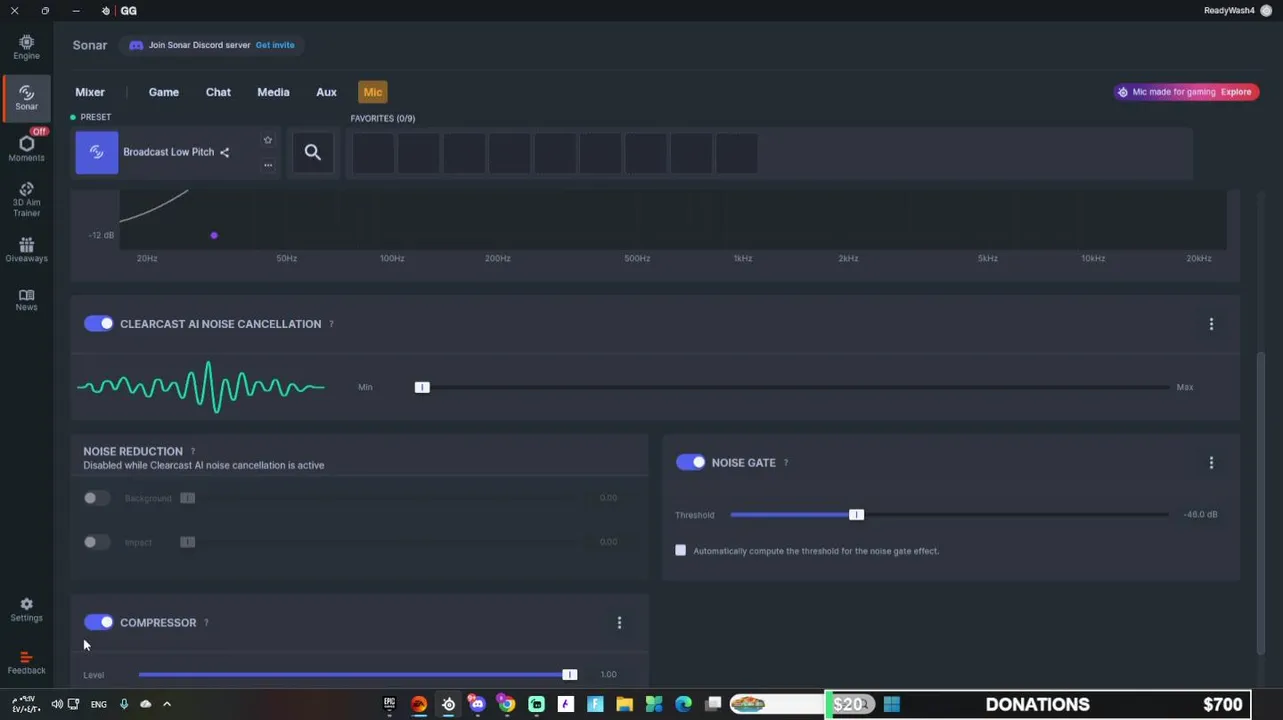This screenshot has width=1283, height=720.
Task: Open the 3D Aim Trainer
Action: tap(26, 199)
